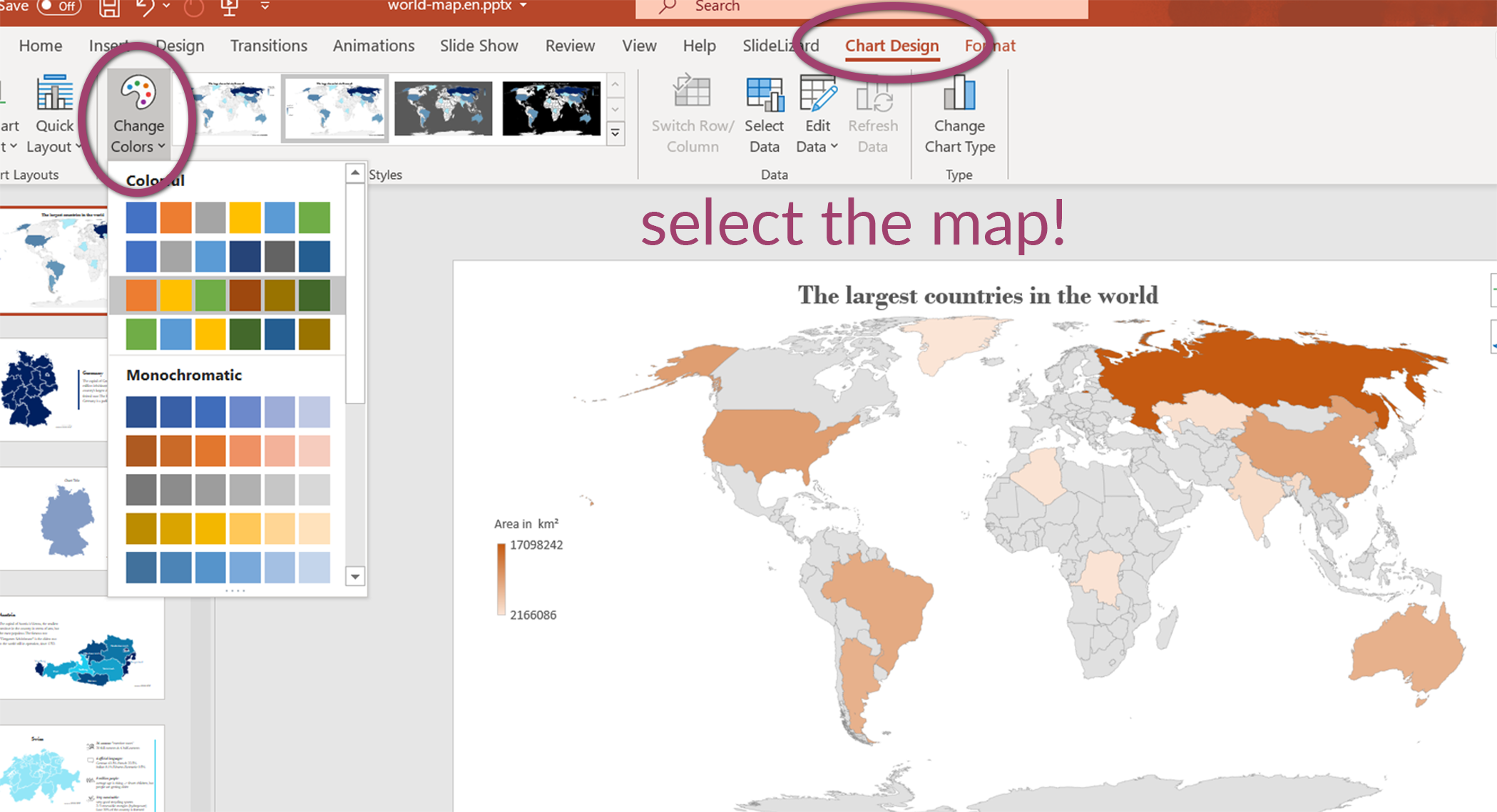Click the monochromatic orange color row
This screenshot has width=1497, height=812.
pyautogui.click(x=231, y=448)
